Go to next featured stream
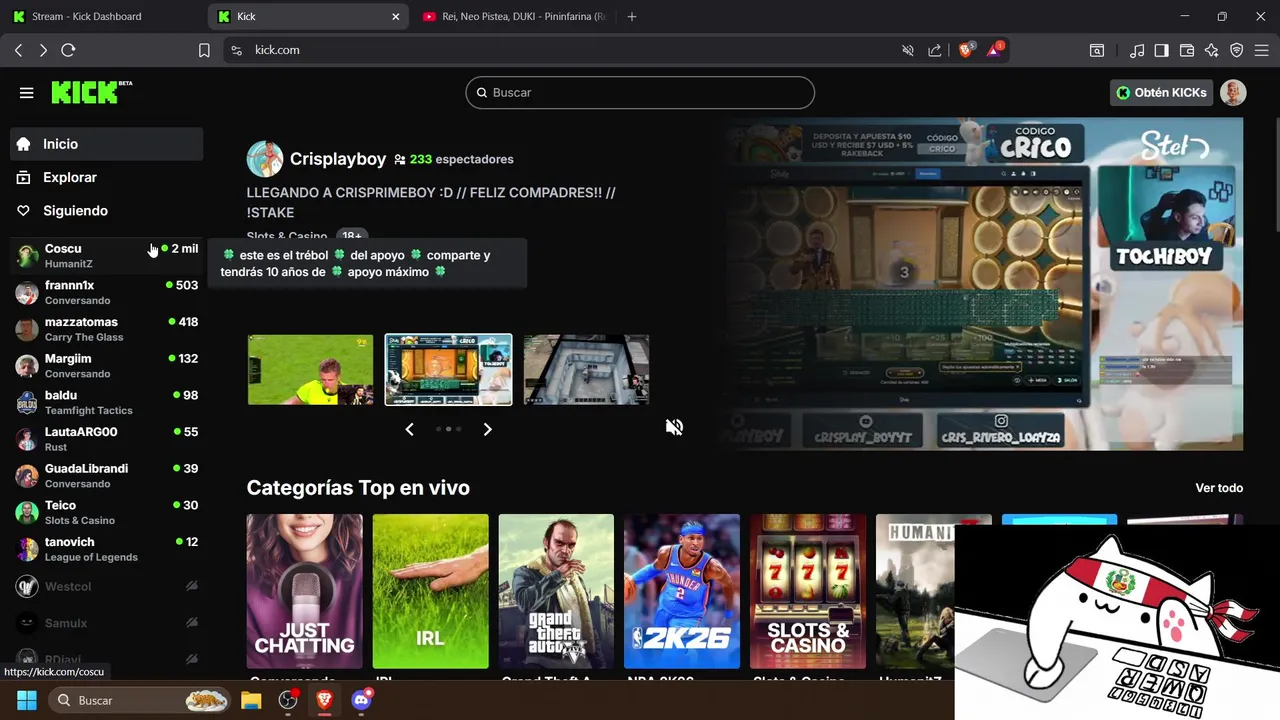 (x=487, y=429)
